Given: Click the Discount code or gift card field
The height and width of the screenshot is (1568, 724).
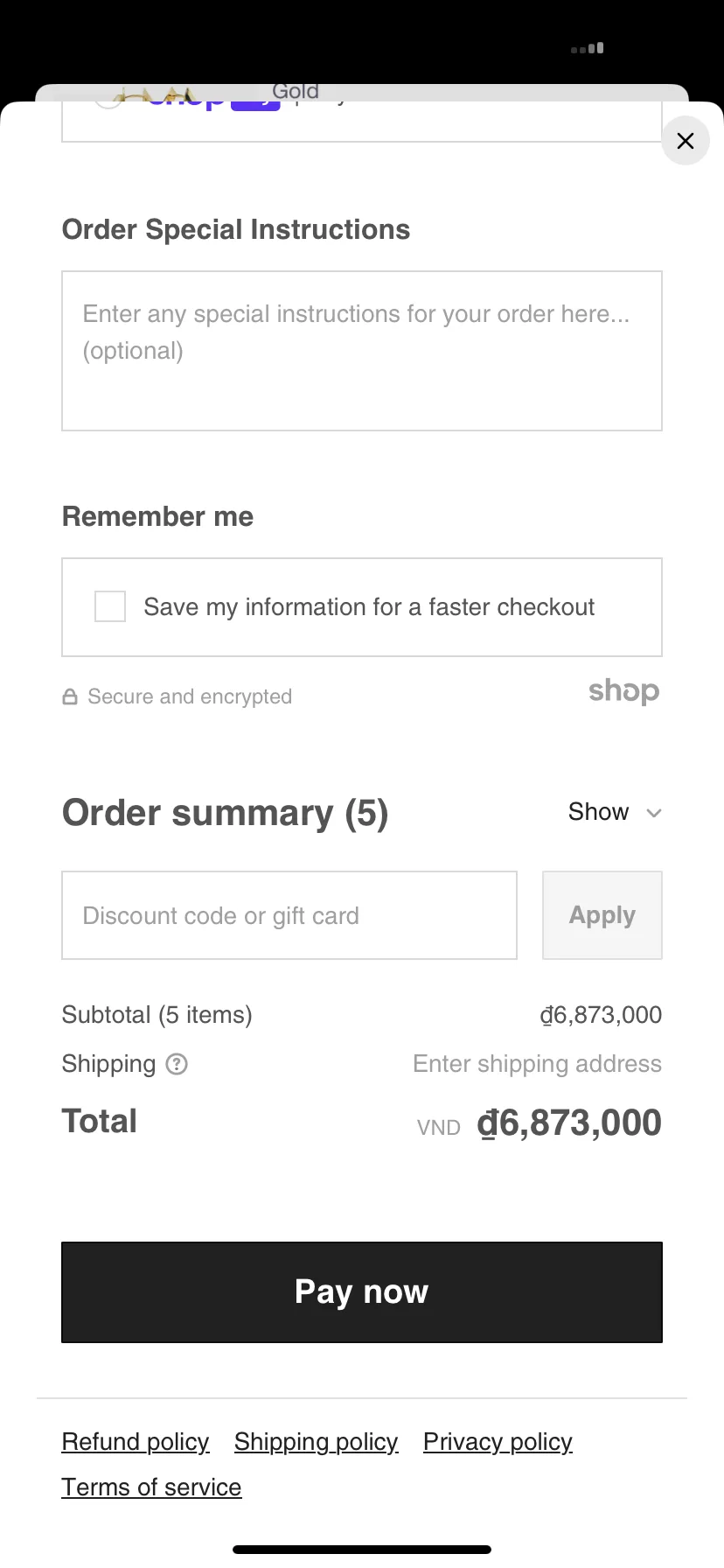Looking at the screenshot, I should pyautogui.click(x=289, y=915).
